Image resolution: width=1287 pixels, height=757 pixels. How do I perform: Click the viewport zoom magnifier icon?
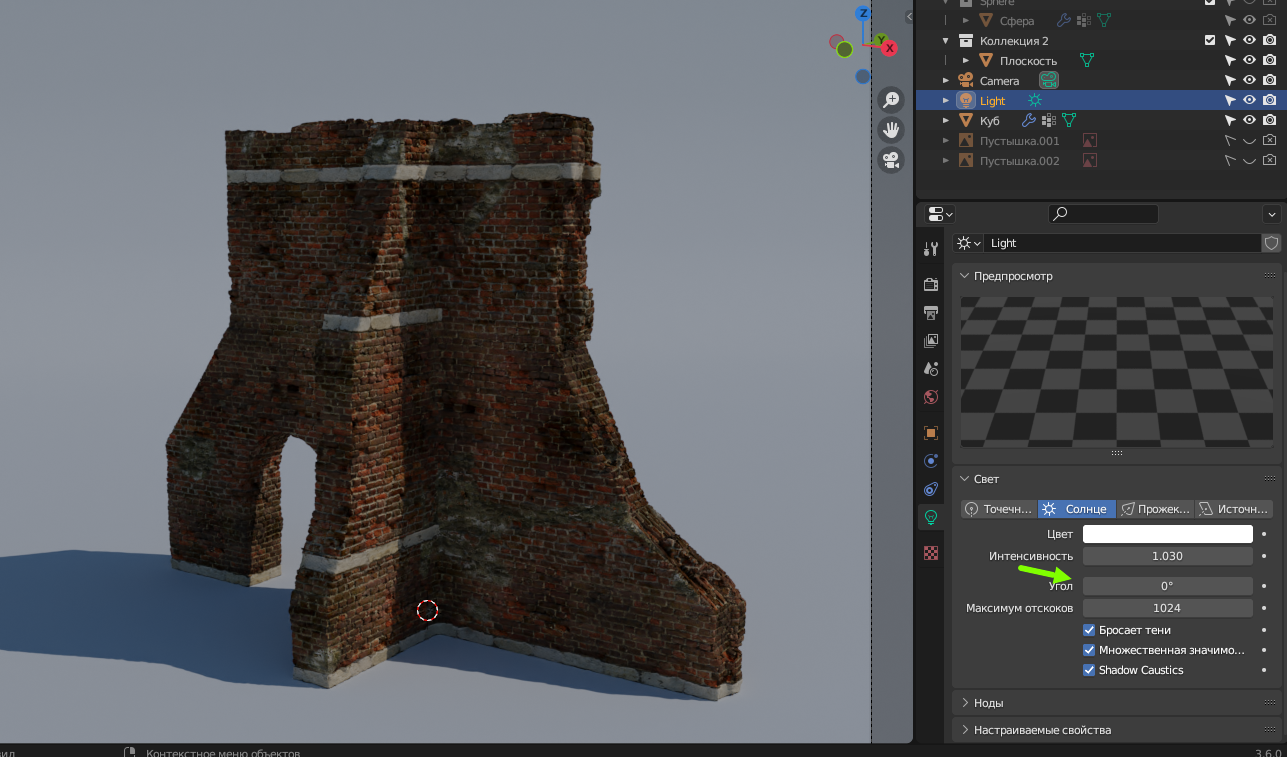[891, 100]
